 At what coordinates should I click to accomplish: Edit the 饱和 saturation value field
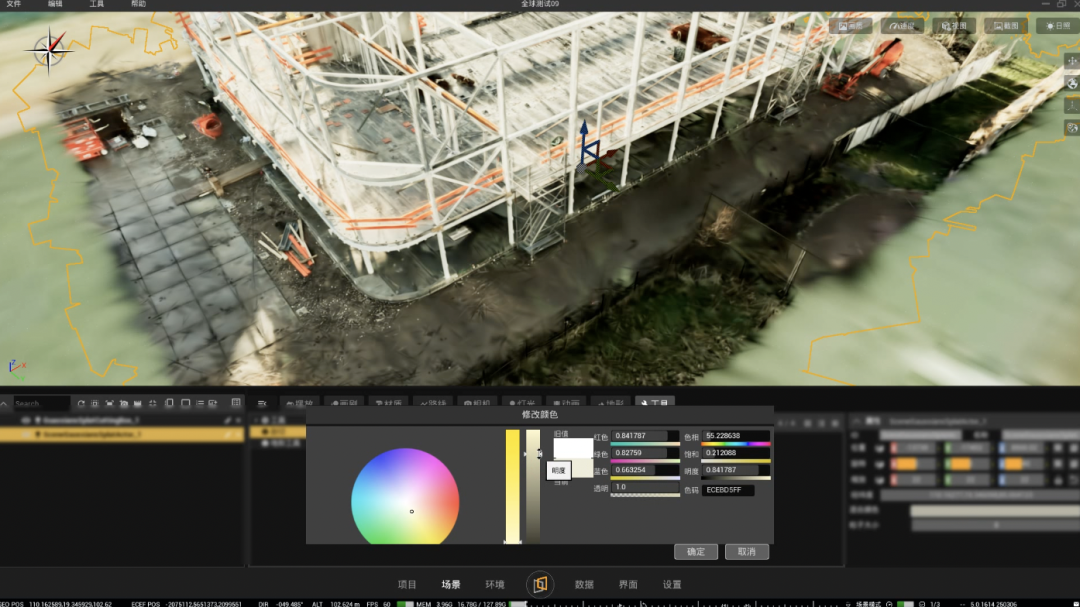point(736,453)
